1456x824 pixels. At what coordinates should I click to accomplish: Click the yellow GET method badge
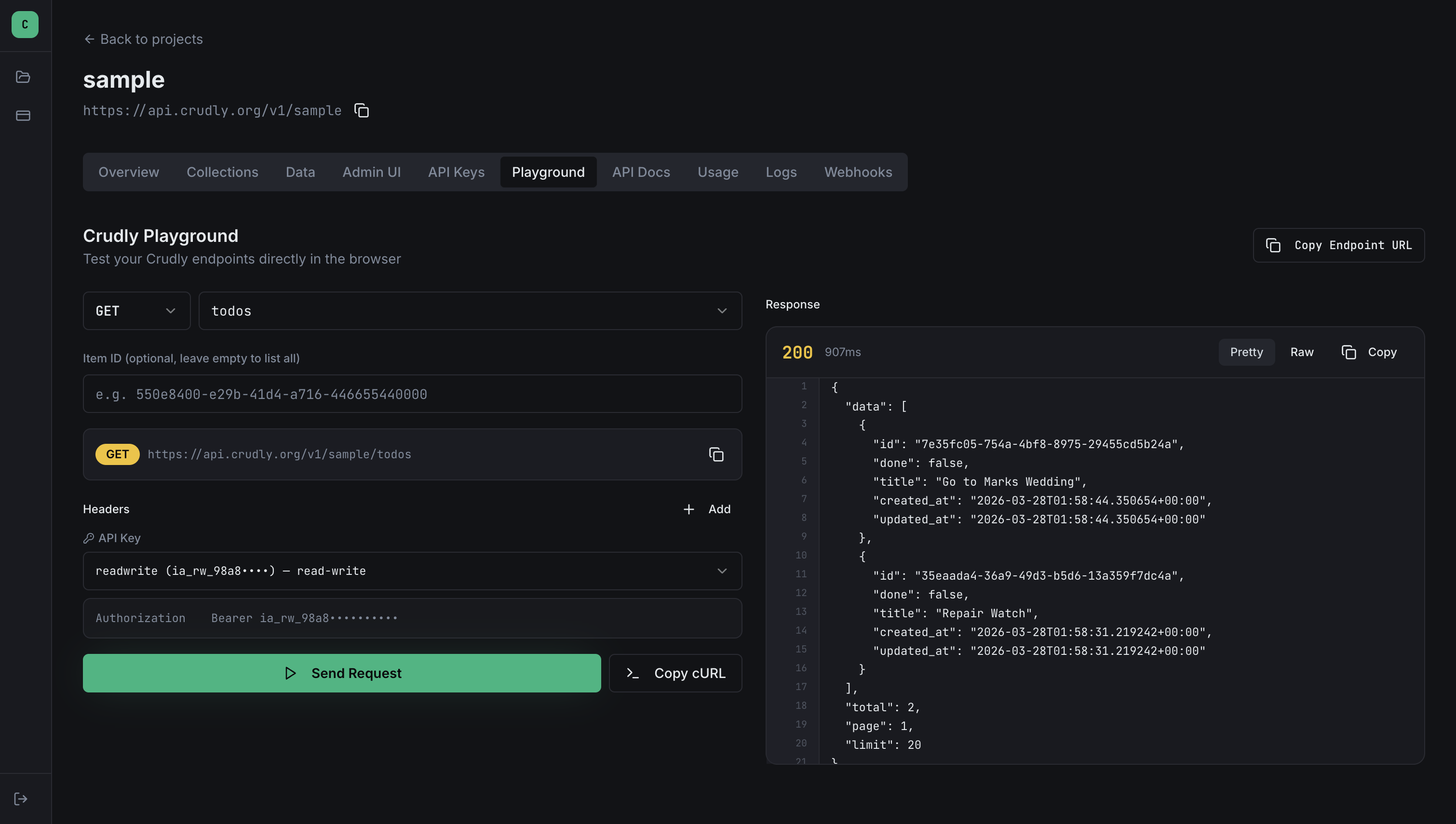point(117,454)
